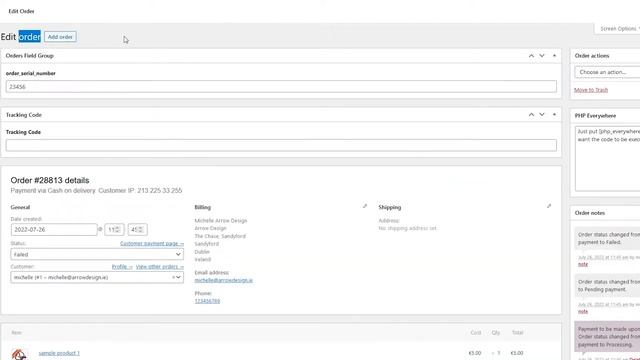Image resolution: width=640 pixels, height=360 pixels.
Task: Open the Customer selection dropdown
Action: 97,277
